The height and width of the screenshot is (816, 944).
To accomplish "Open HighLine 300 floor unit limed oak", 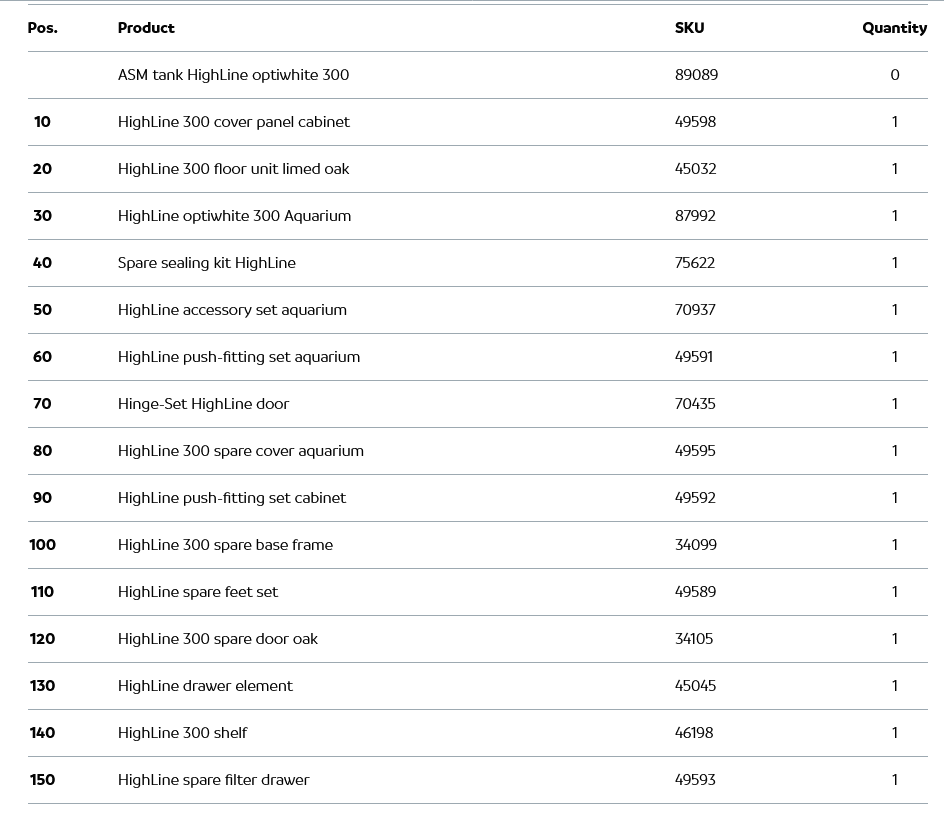I will 233,169.
